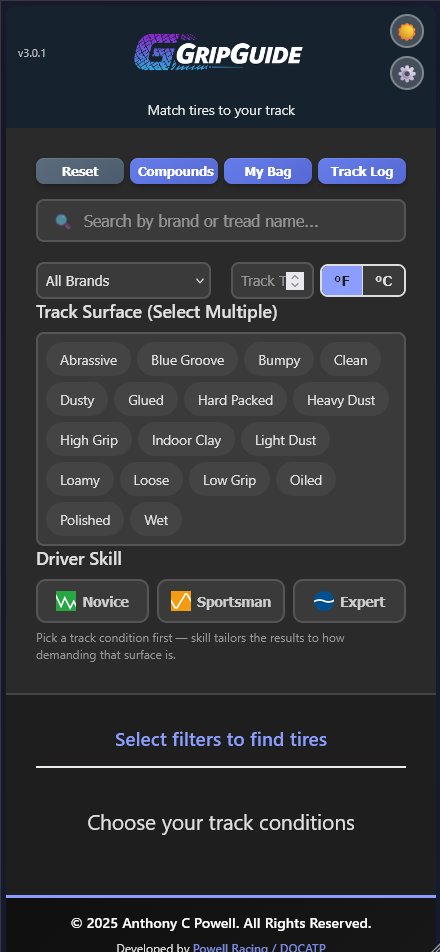This screenshot has width=440, height=952.
Task: Open My Bag
Action: (268, 171)
